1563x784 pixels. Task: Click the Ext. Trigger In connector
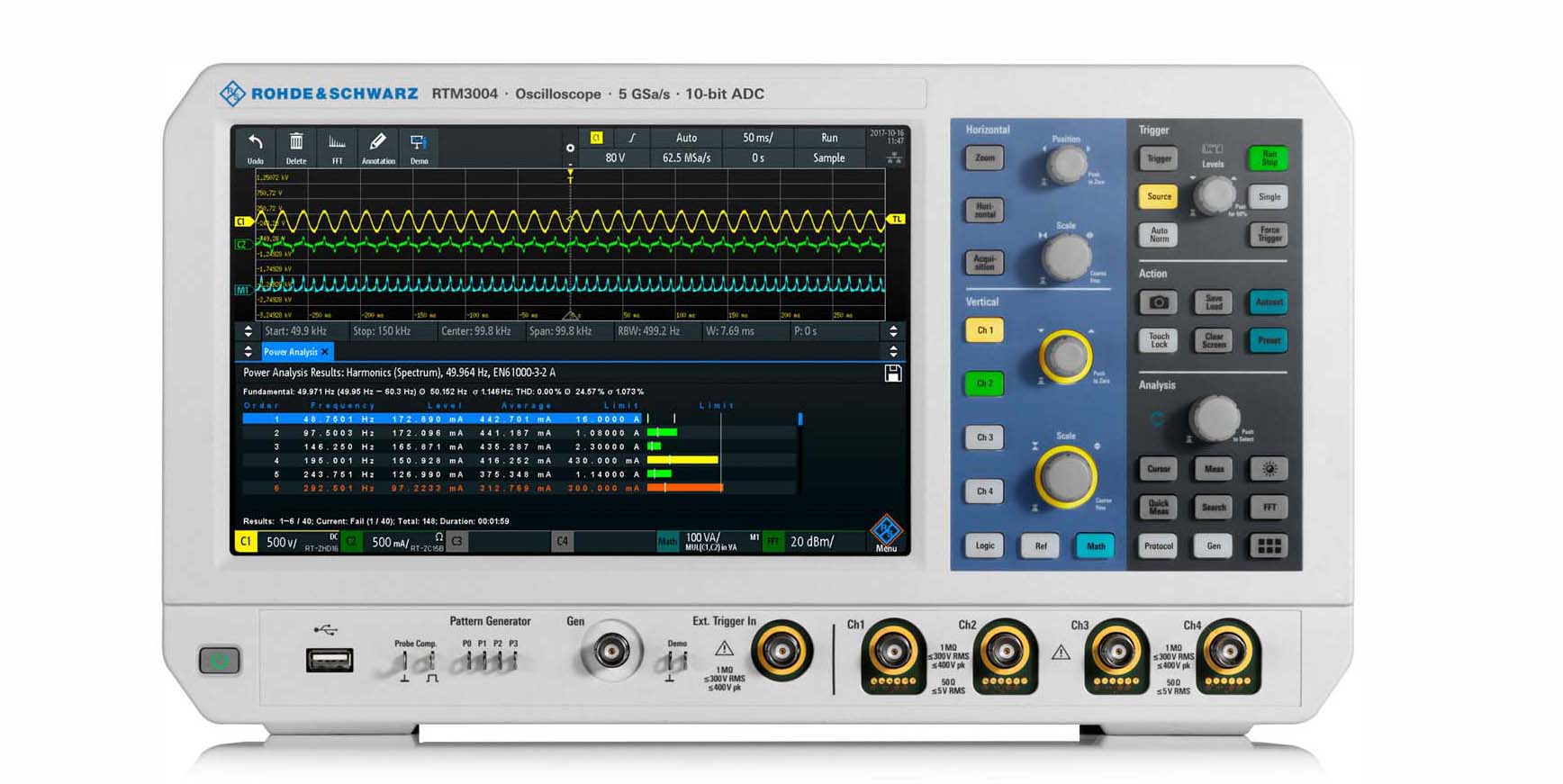[781, 651]
